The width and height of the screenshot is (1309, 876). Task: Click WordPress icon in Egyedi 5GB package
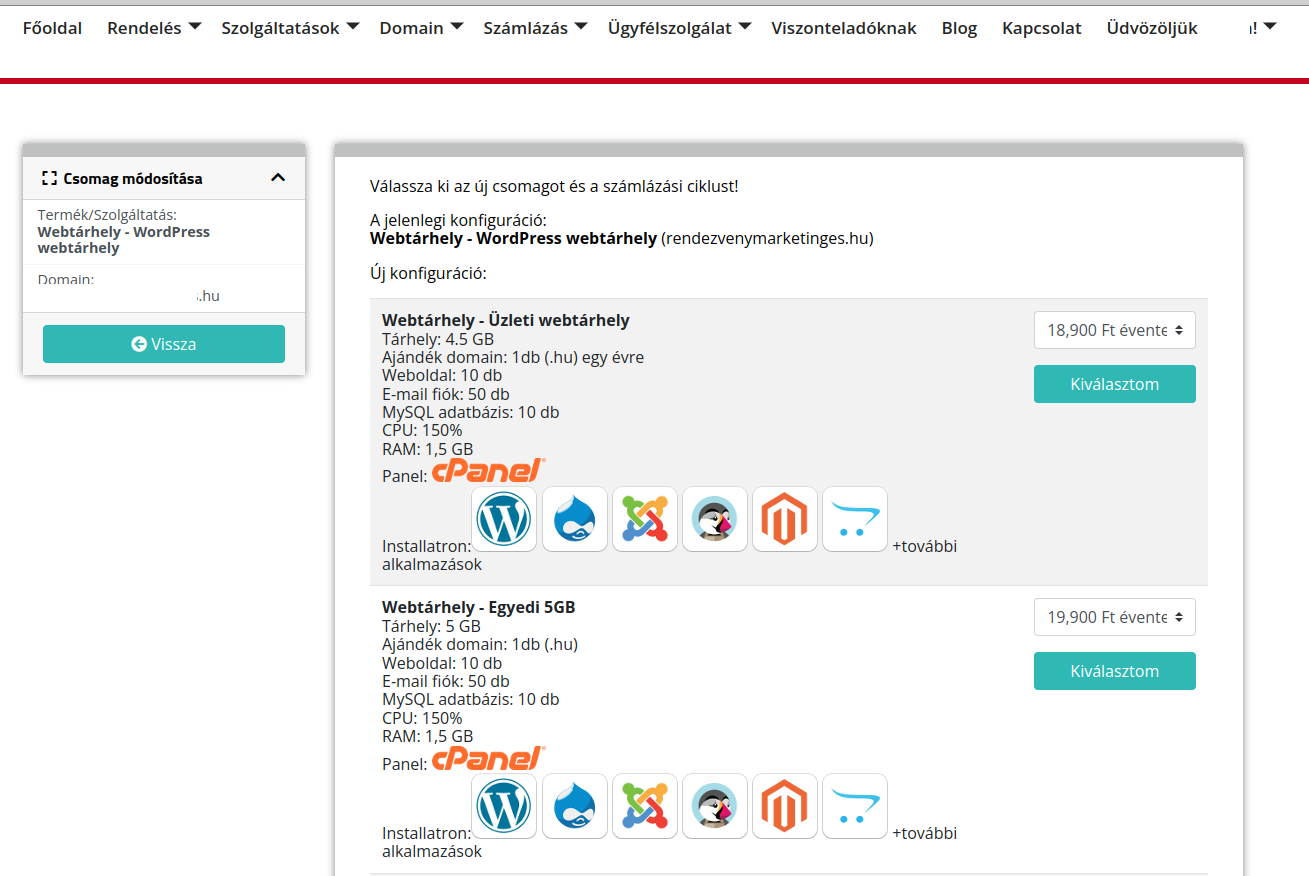point(504,806)
